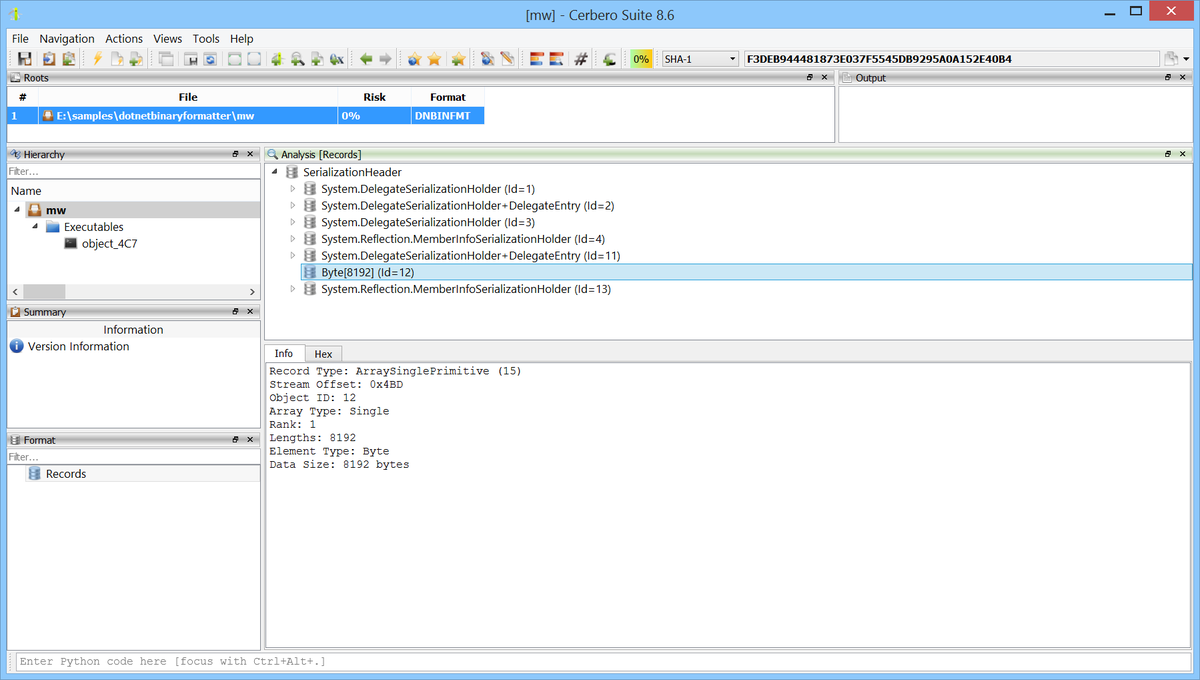
Task: Click the clipboard with green arrow icon
Action: pyautogui.click(x=68, y=59)
